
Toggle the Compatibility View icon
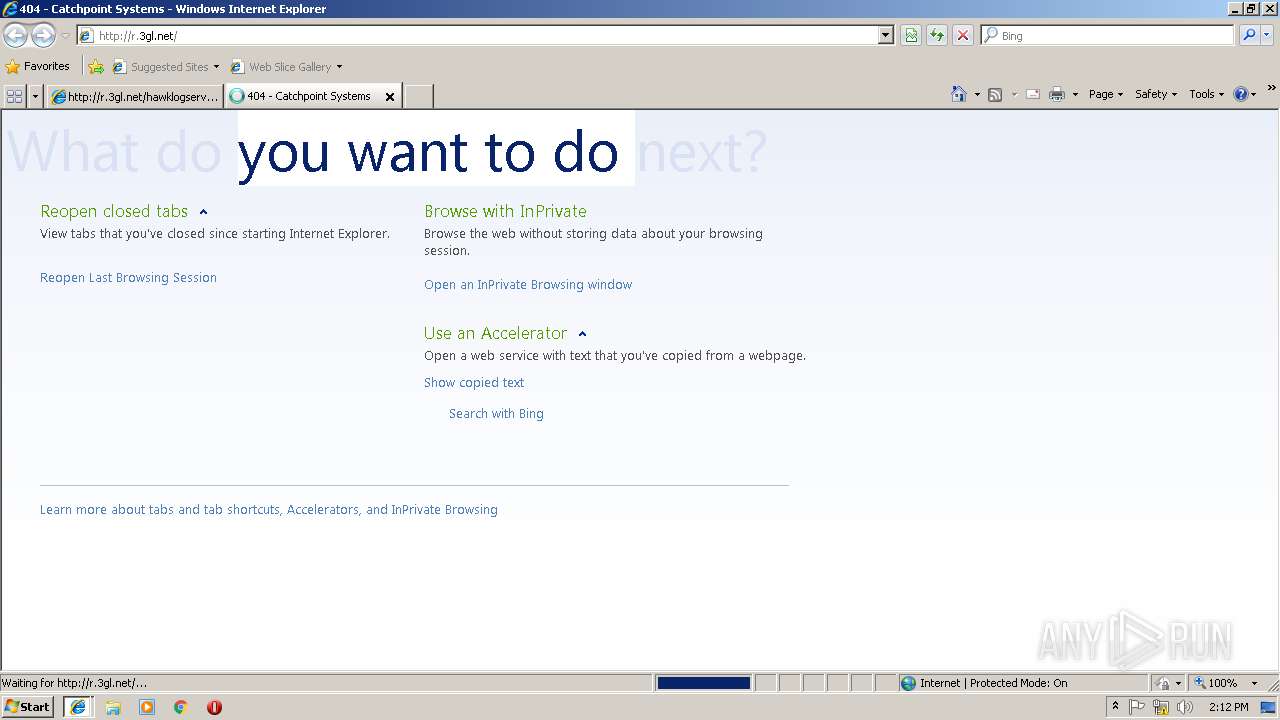coord(911,35)
